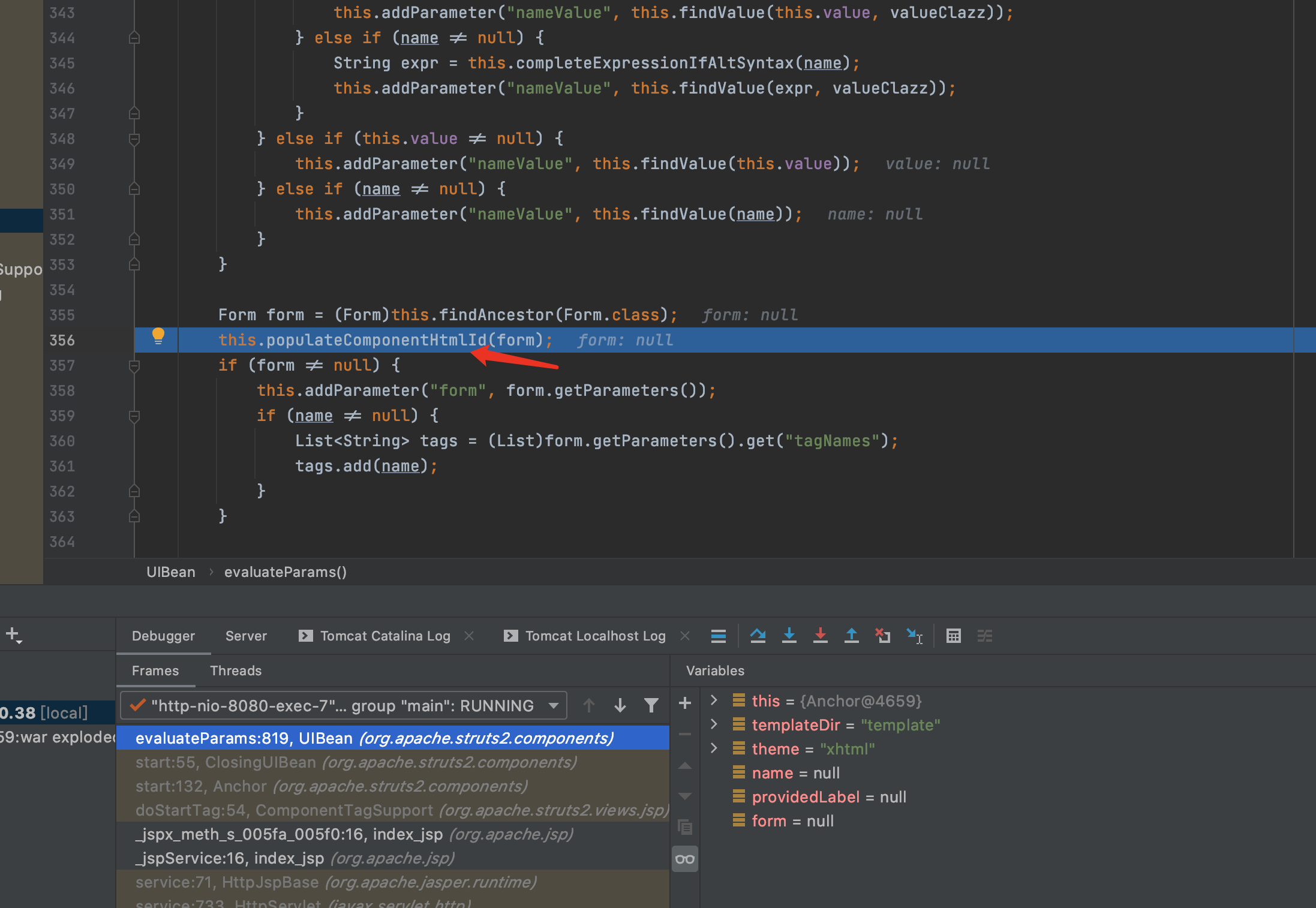Click remove watch minus icon
The image size is (1316, 908).
pyautogui.click(x=685, y=734)
